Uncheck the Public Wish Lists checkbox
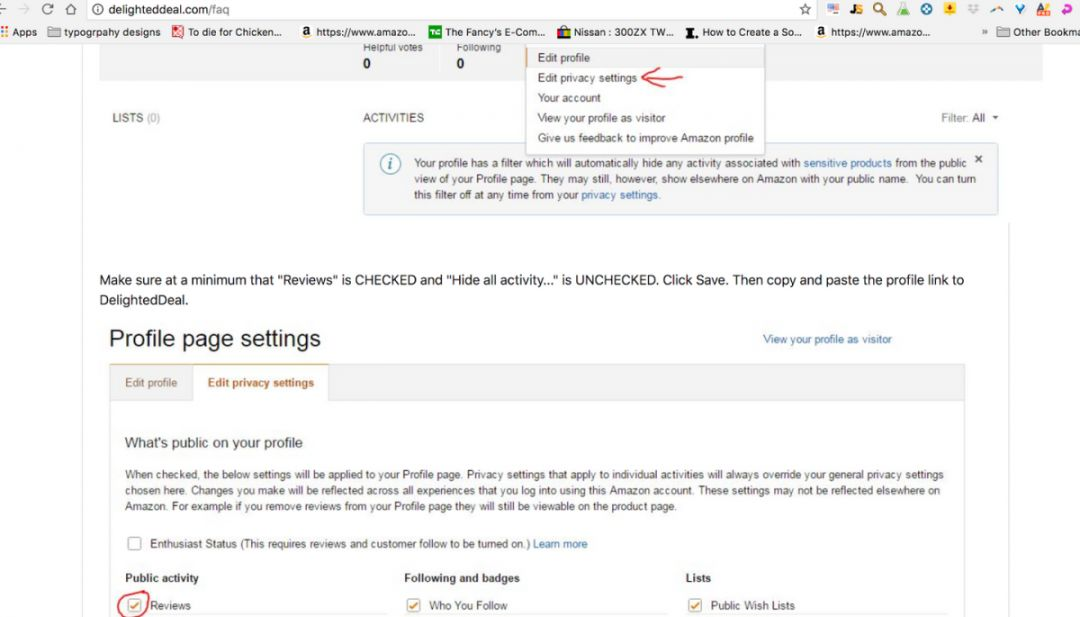The image size is (1080, 617). [695, 605]
